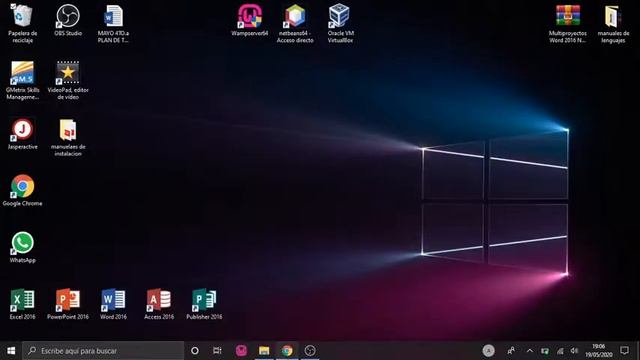This screenshot has height=360, width=640.
Task: Open the clock and date flyout
Action: click(x=599, y=351)
